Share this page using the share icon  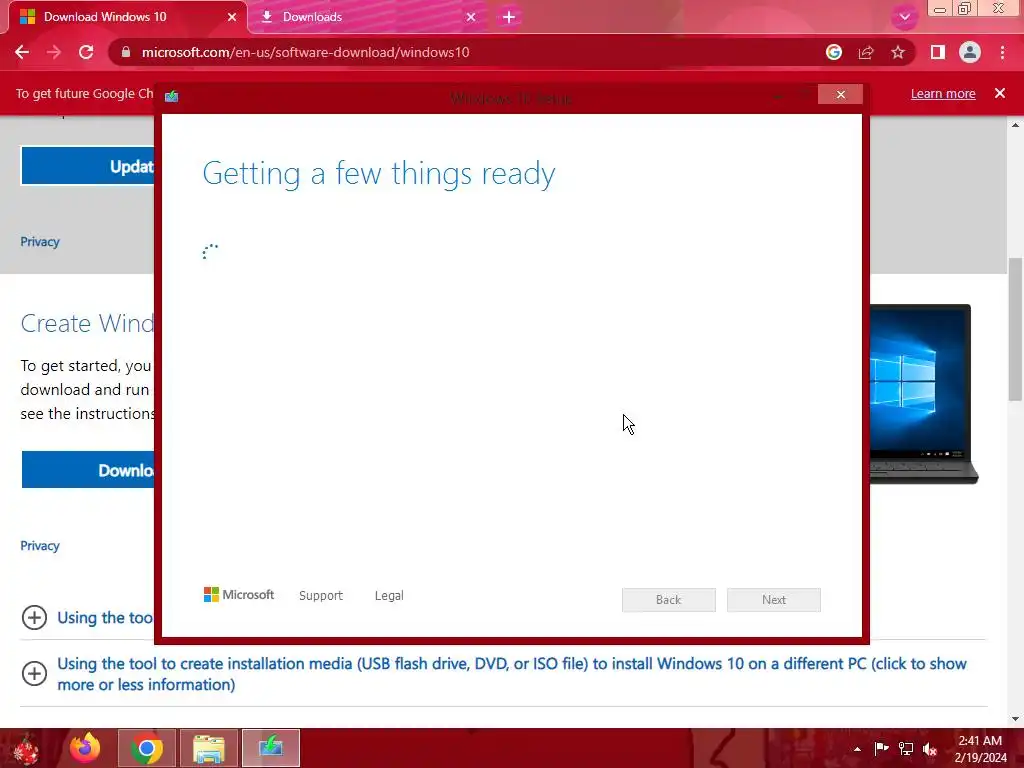click(x=866, y=52)
